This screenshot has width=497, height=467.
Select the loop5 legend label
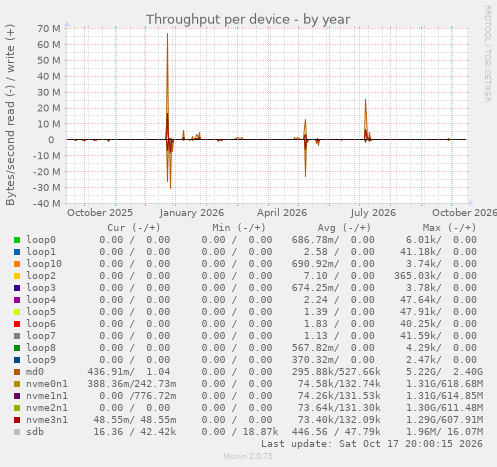pos(41,312)
